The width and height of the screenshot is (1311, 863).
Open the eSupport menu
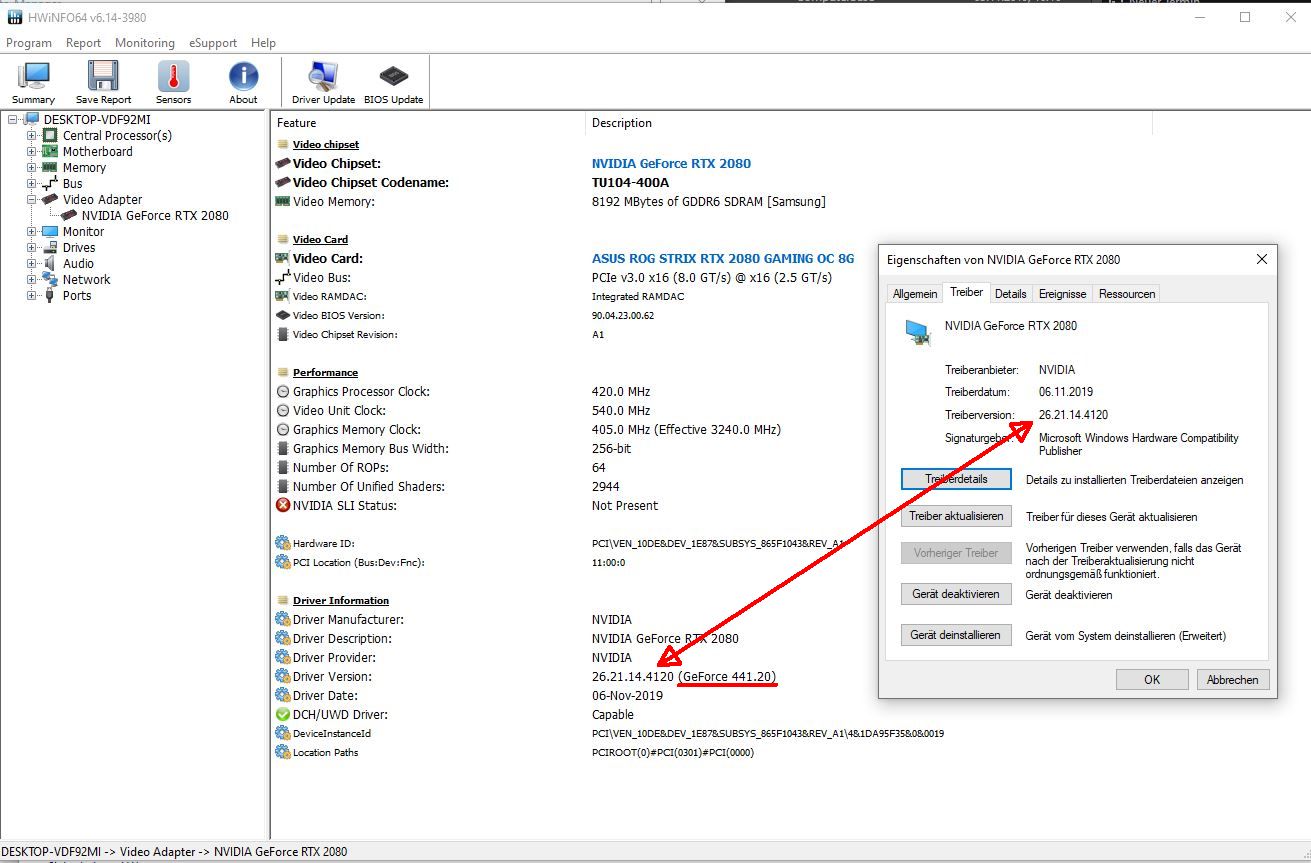tap(213, 43)
